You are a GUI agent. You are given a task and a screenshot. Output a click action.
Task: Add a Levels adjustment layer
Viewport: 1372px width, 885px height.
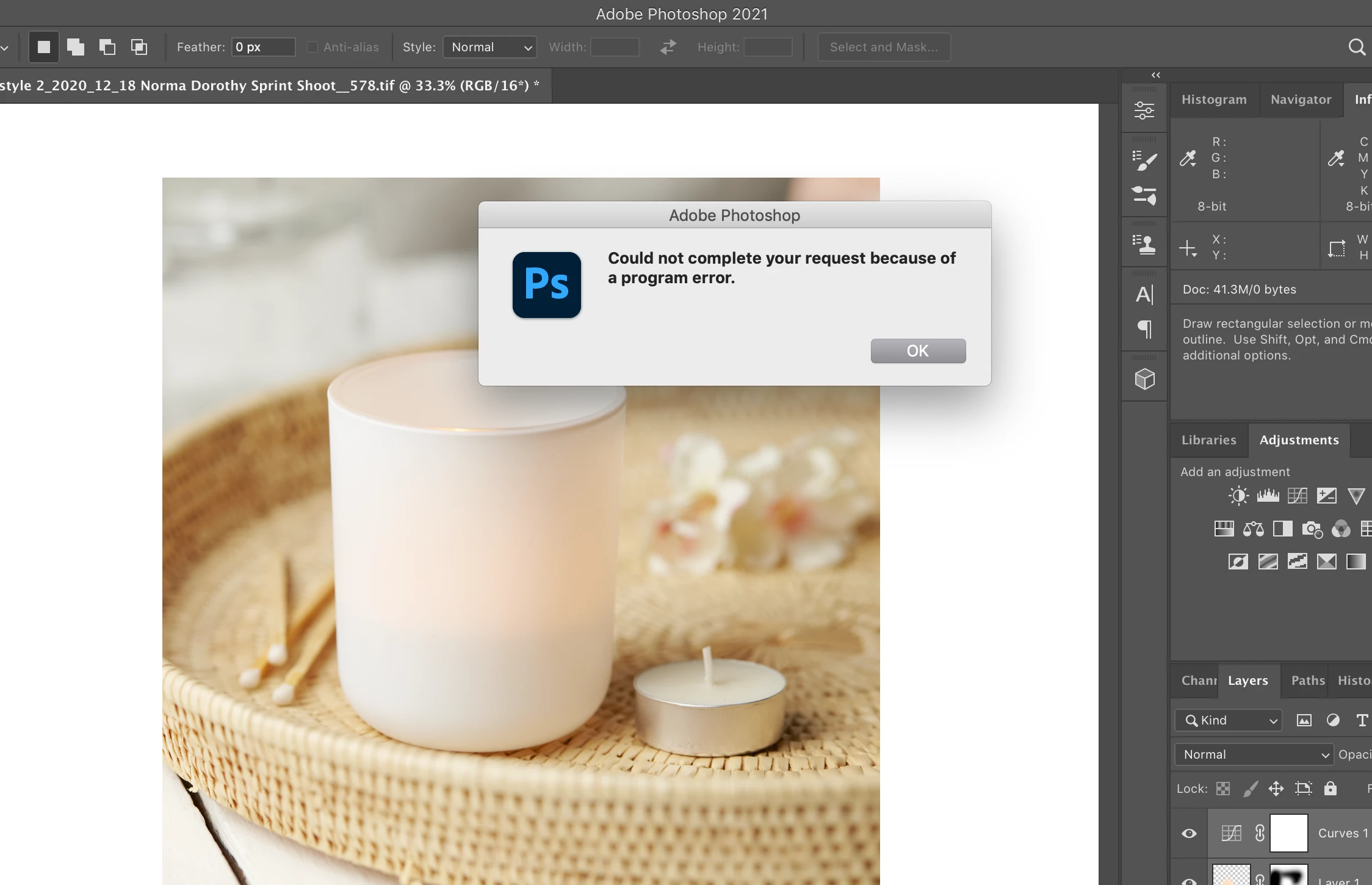[x=1268, y=495]
